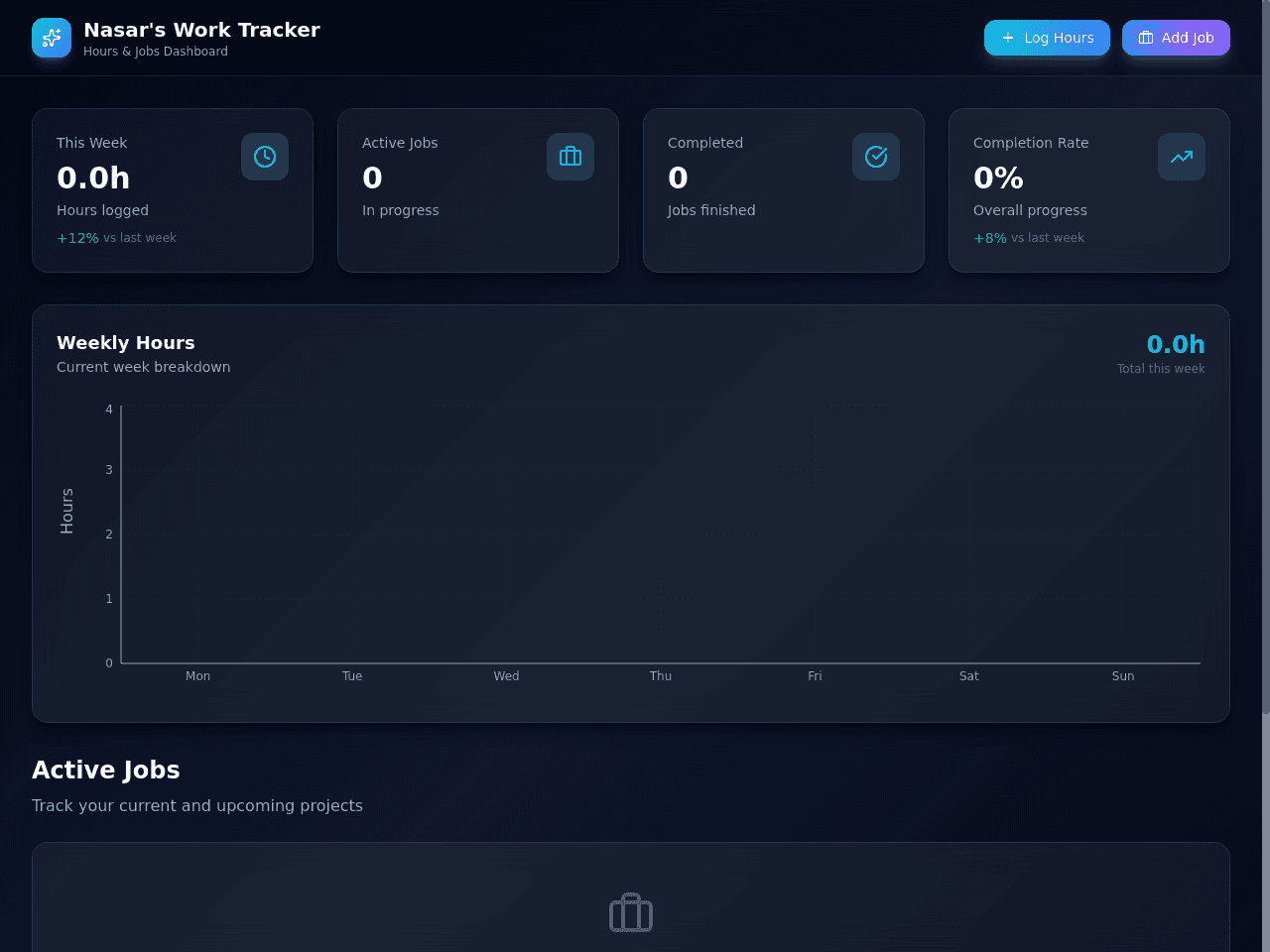Click the Tue label on chart axis
Viewport: 1270px width, 952px height.
[352, 676]
